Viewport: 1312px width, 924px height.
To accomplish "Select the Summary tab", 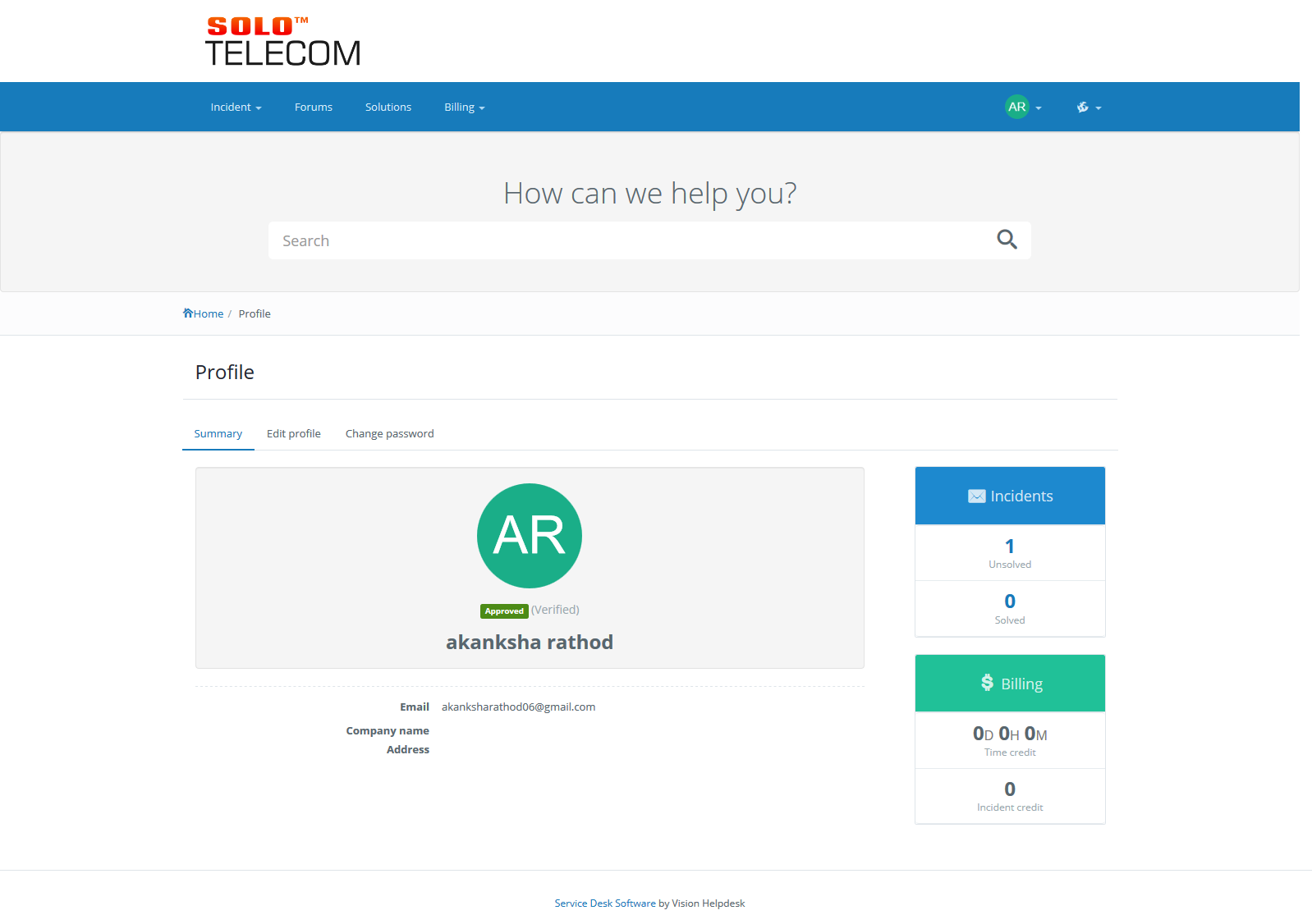I will (x=218, y=433).
